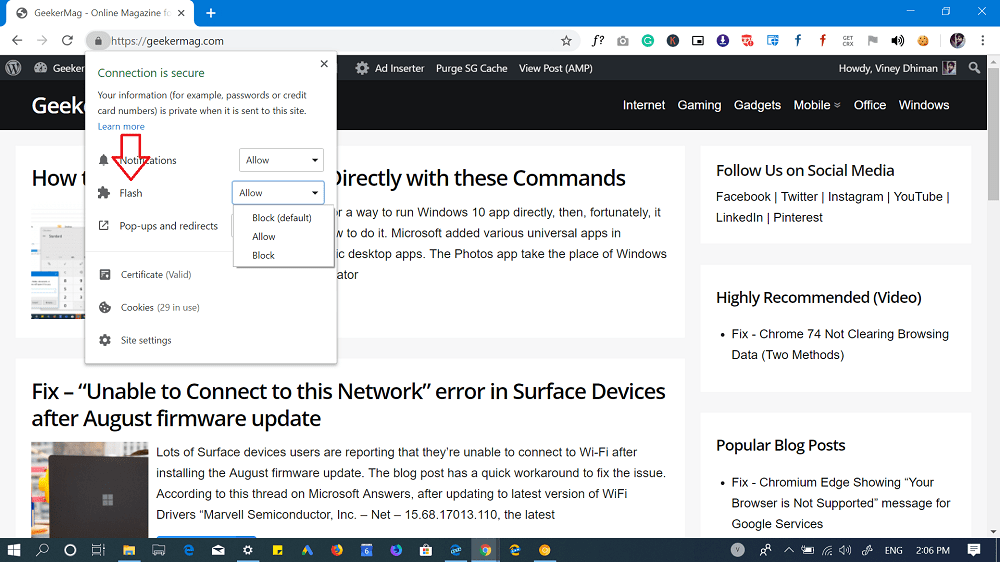Reload the page
This screenshot has width=1000, height=562.
[x=67, y=40]
